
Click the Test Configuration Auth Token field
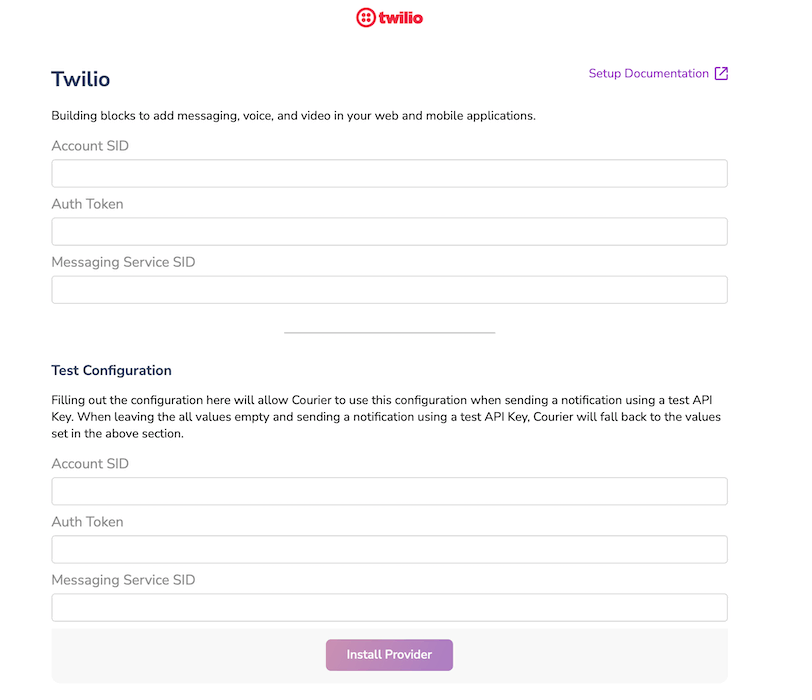point(389,549)
